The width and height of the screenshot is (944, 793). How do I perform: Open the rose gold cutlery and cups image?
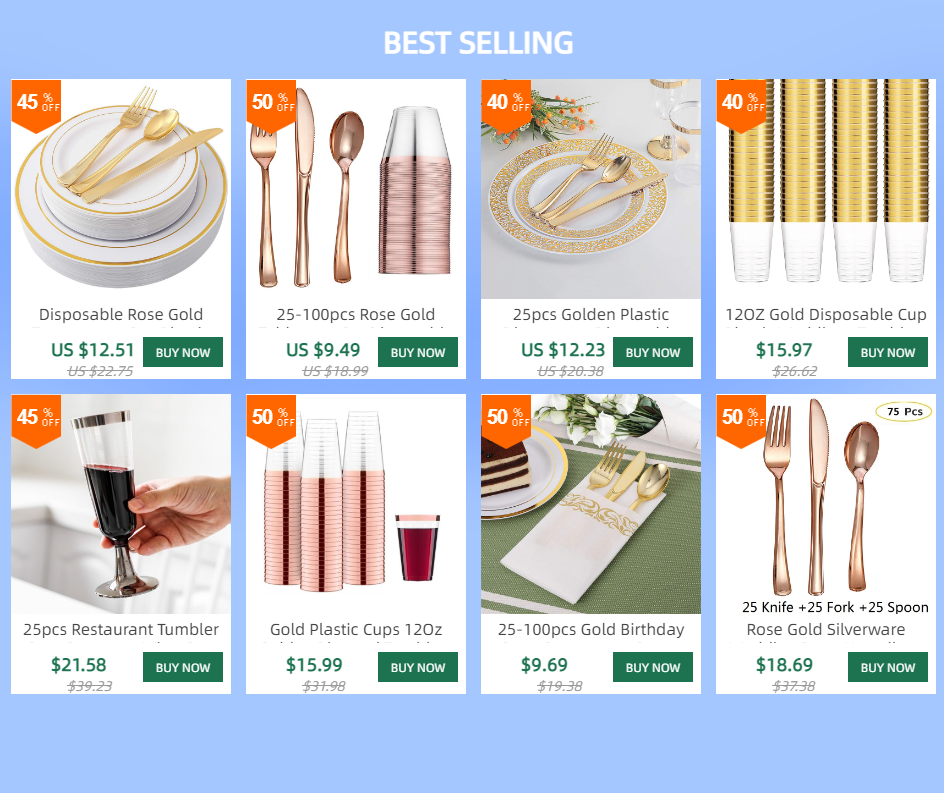356,189
